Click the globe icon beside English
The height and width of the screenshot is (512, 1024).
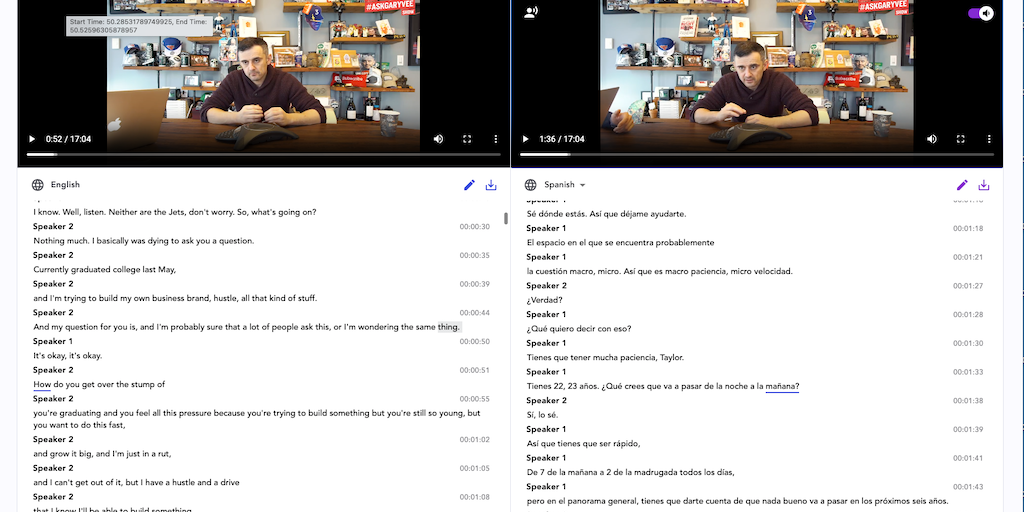(38, 185)
